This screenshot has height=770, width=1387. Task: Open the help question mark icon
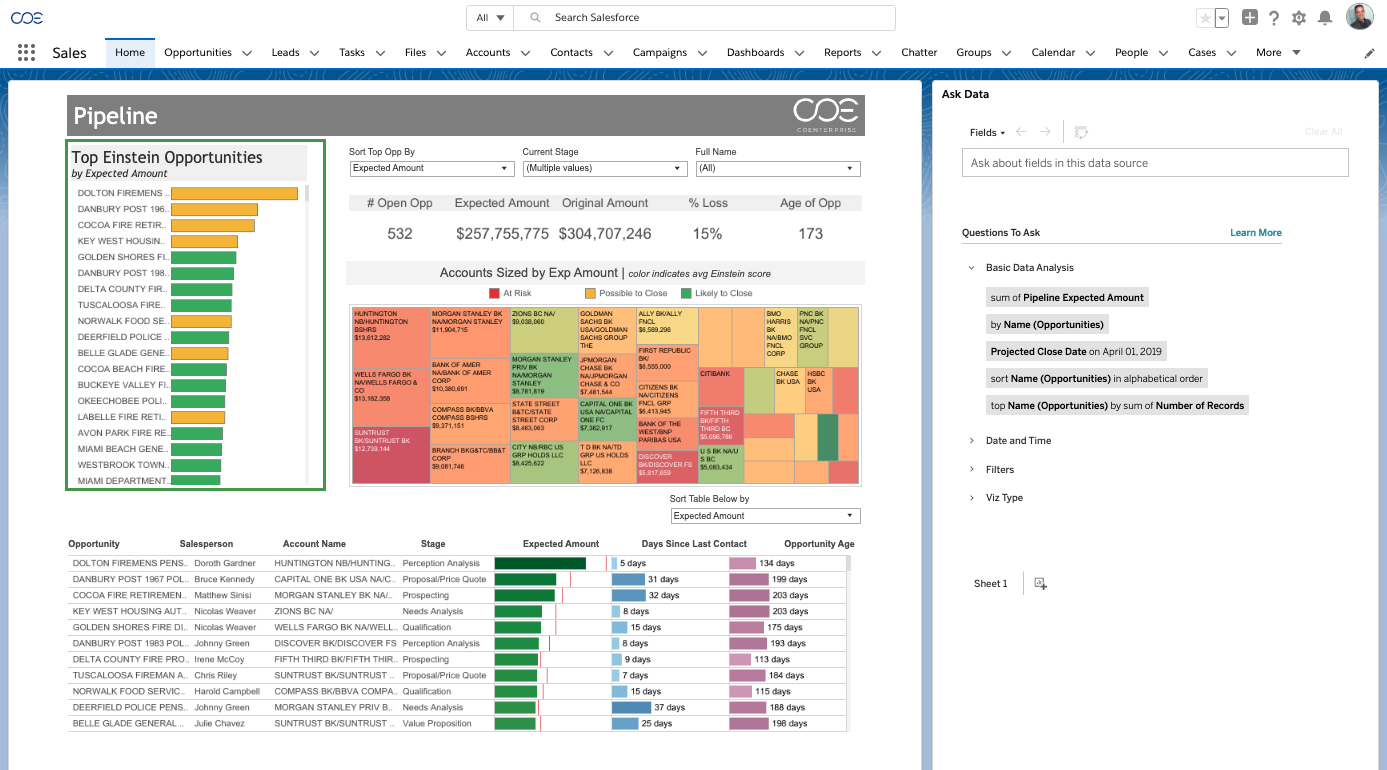(x=1274, y=18)
